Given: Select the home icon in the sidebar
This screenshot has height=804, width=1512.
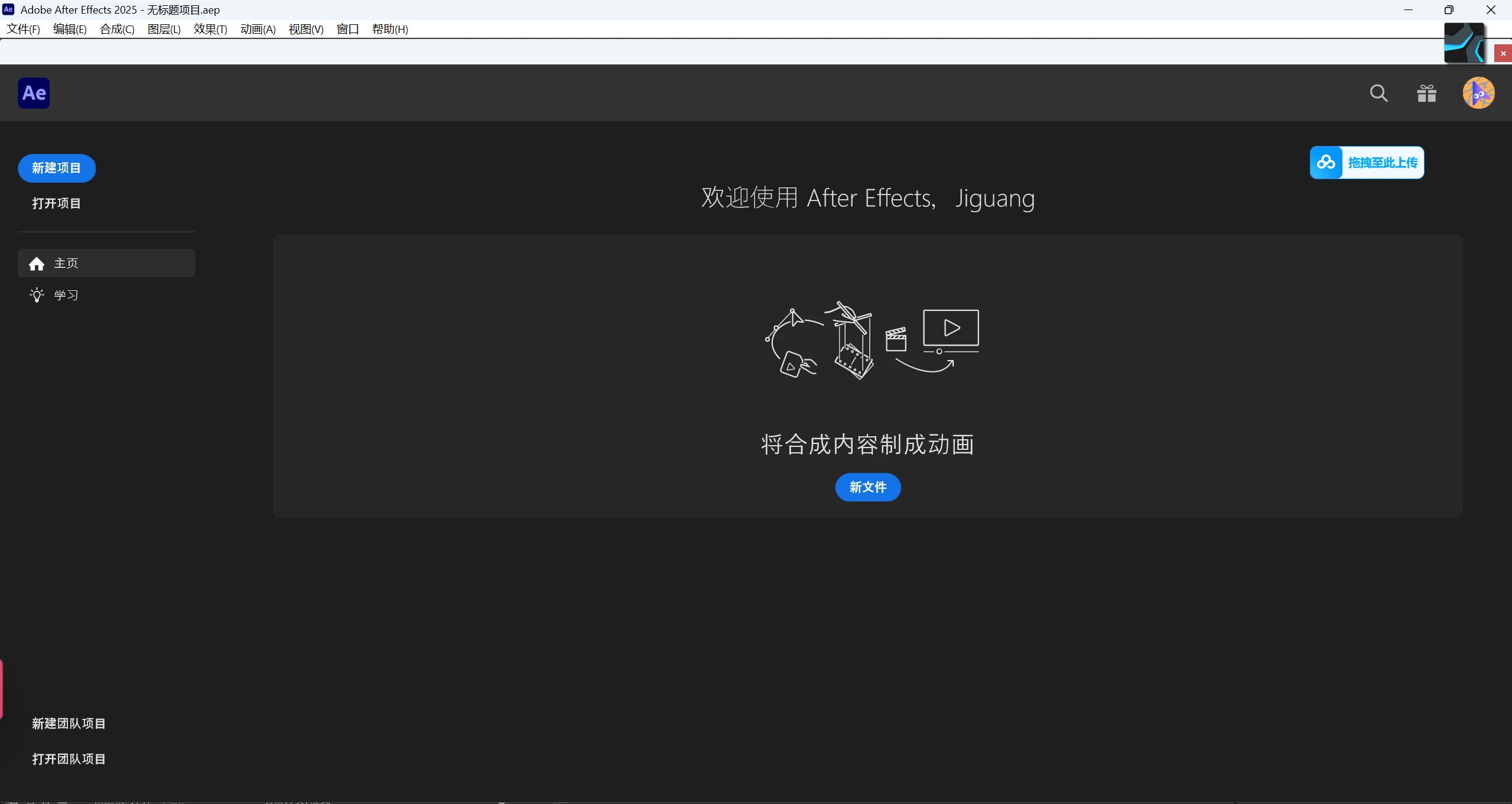Looking at the screenshot, I should pyautogui.click(x=37, y=264).
